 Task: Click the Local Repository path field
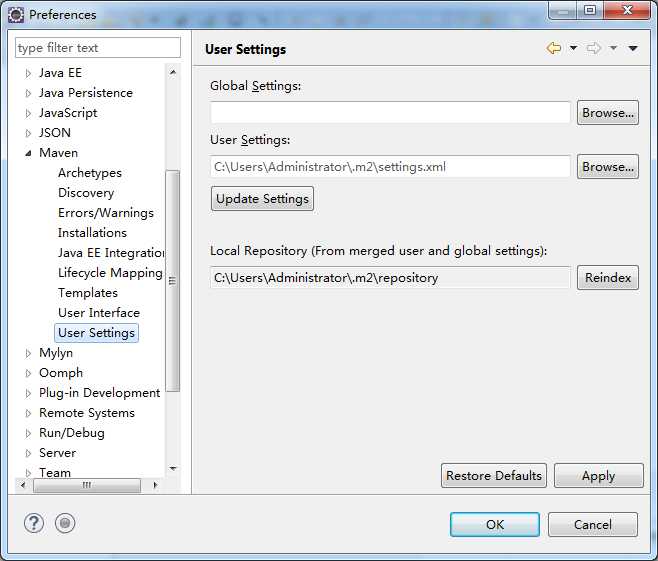click(390, 278)
